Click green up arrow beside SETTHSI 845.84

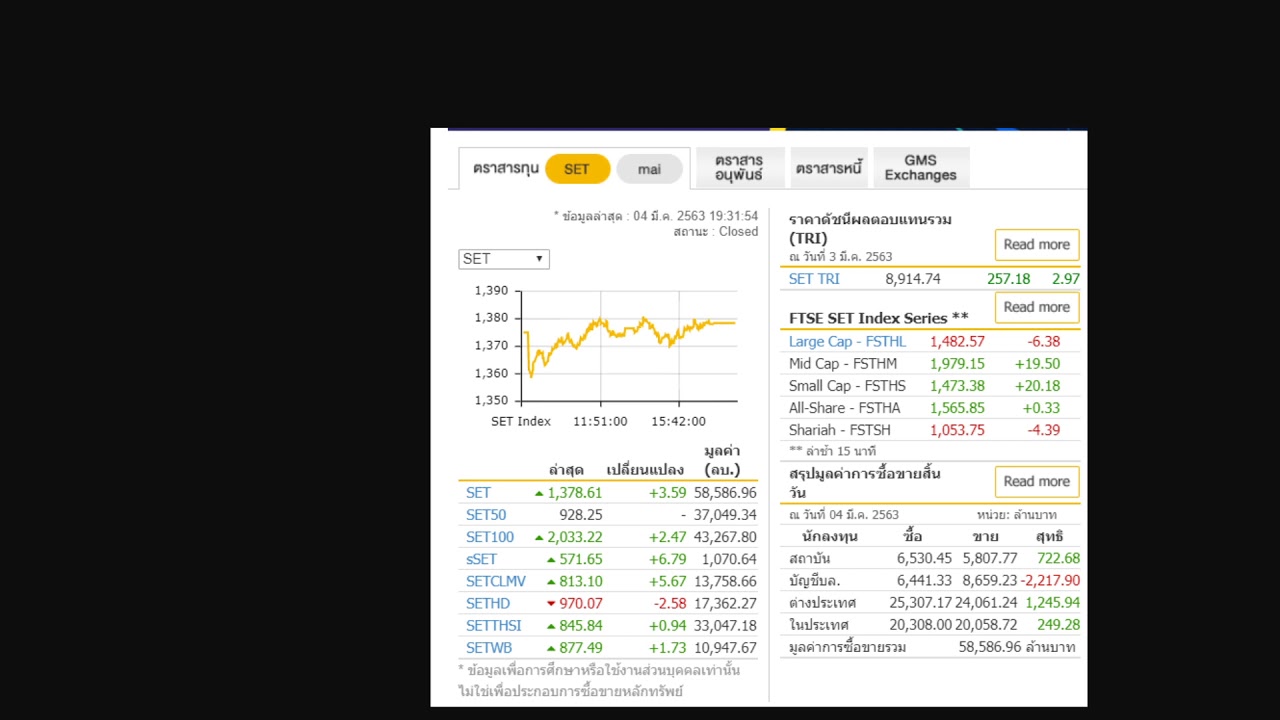[550, 625]
